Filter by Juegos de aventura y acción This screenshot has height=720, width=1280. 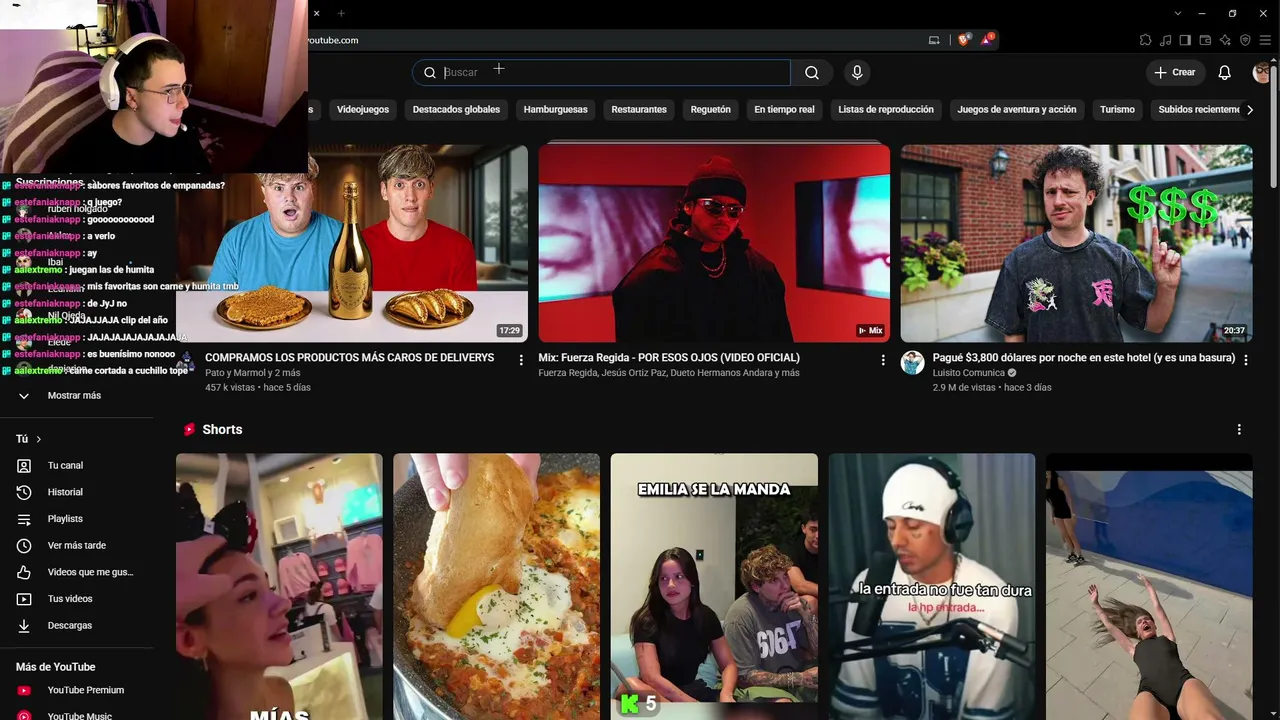tap(1017, 110)
